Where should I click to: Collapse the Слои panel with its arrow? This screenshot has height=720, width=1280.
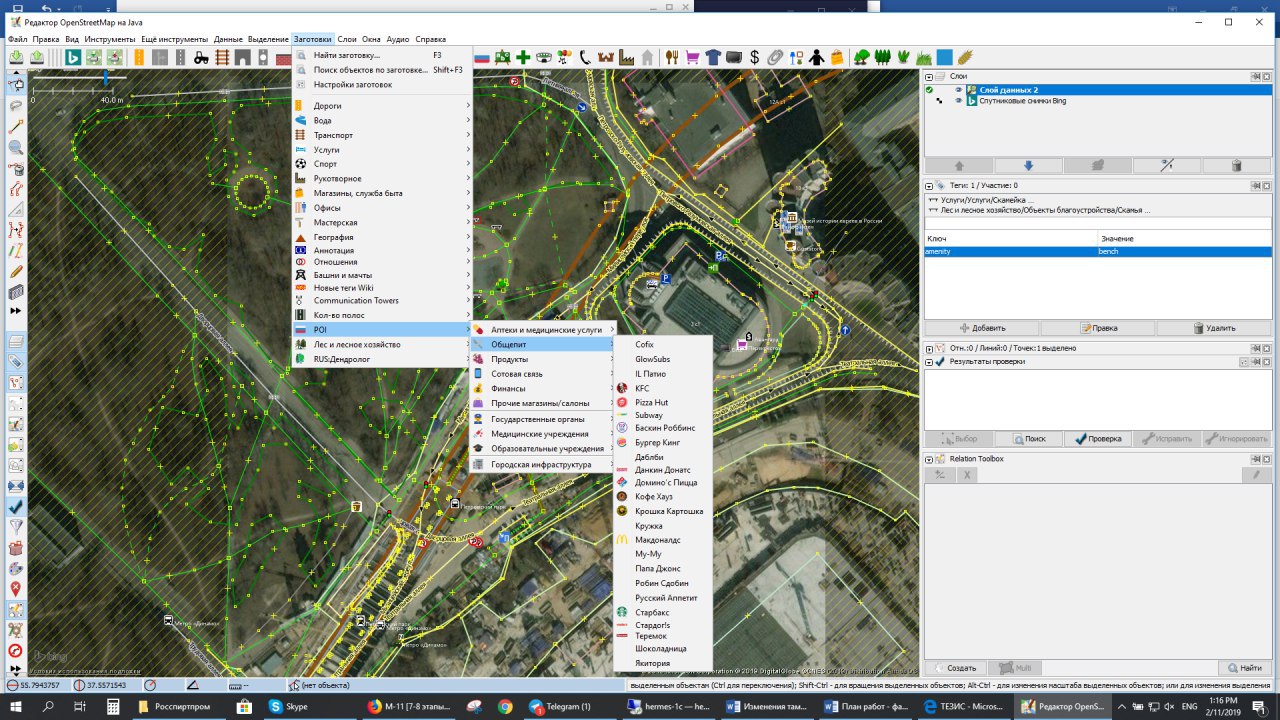[929, 76]
